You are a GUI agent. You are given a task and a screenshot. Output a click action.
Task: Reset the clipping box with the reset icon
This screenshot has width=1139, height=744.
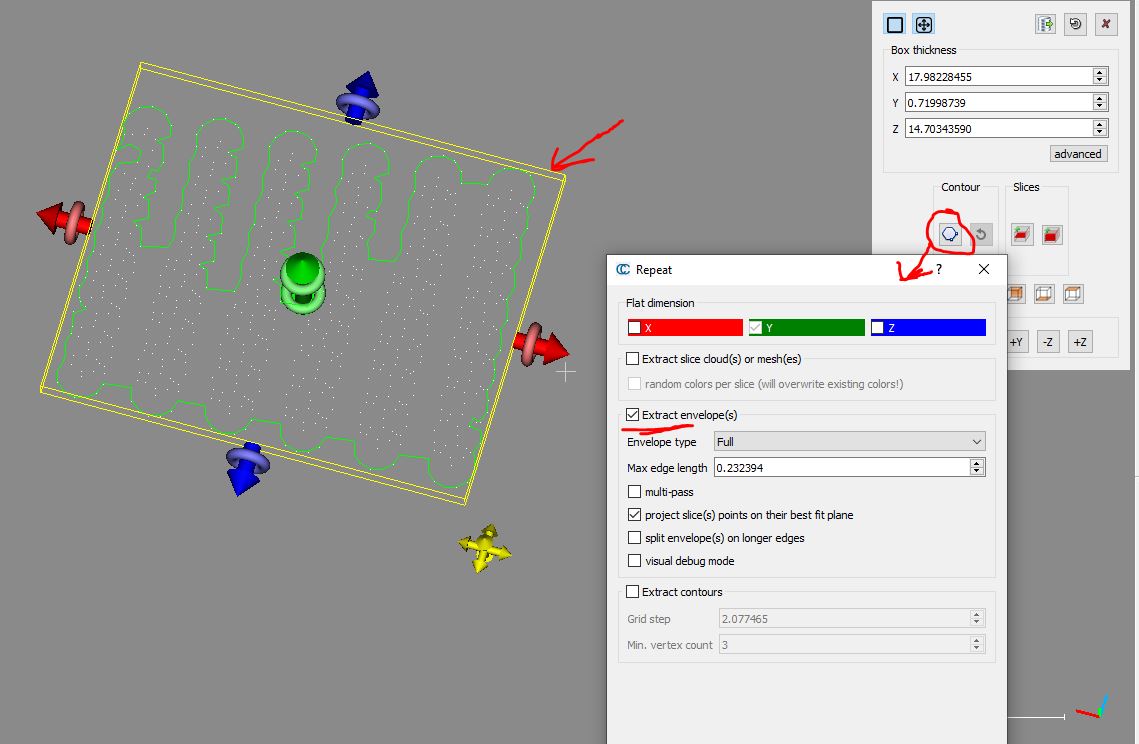[x=1075, y=25]
